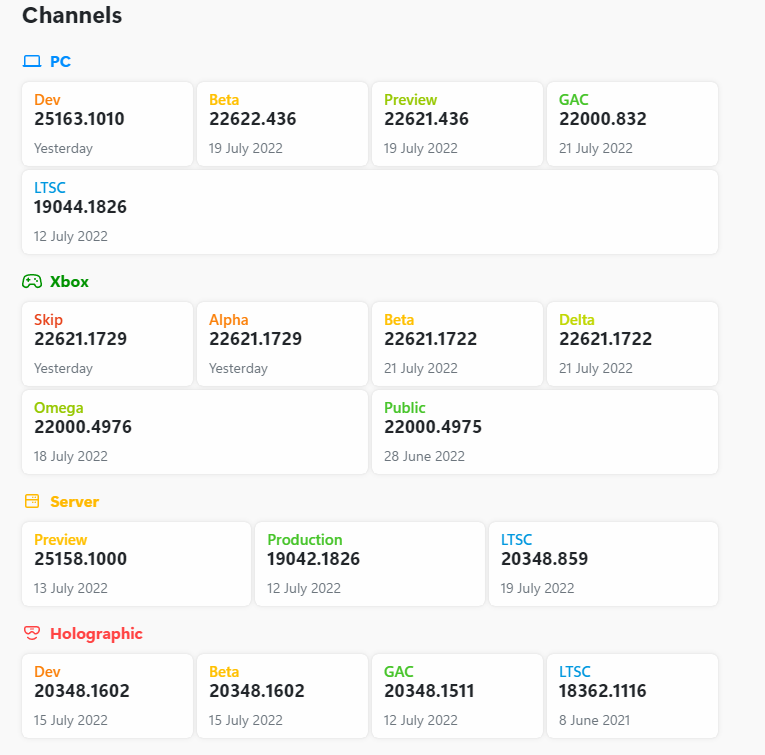Click the Holographic headset icon
This screenshot has height=755, width=765.
coord(32,634)
